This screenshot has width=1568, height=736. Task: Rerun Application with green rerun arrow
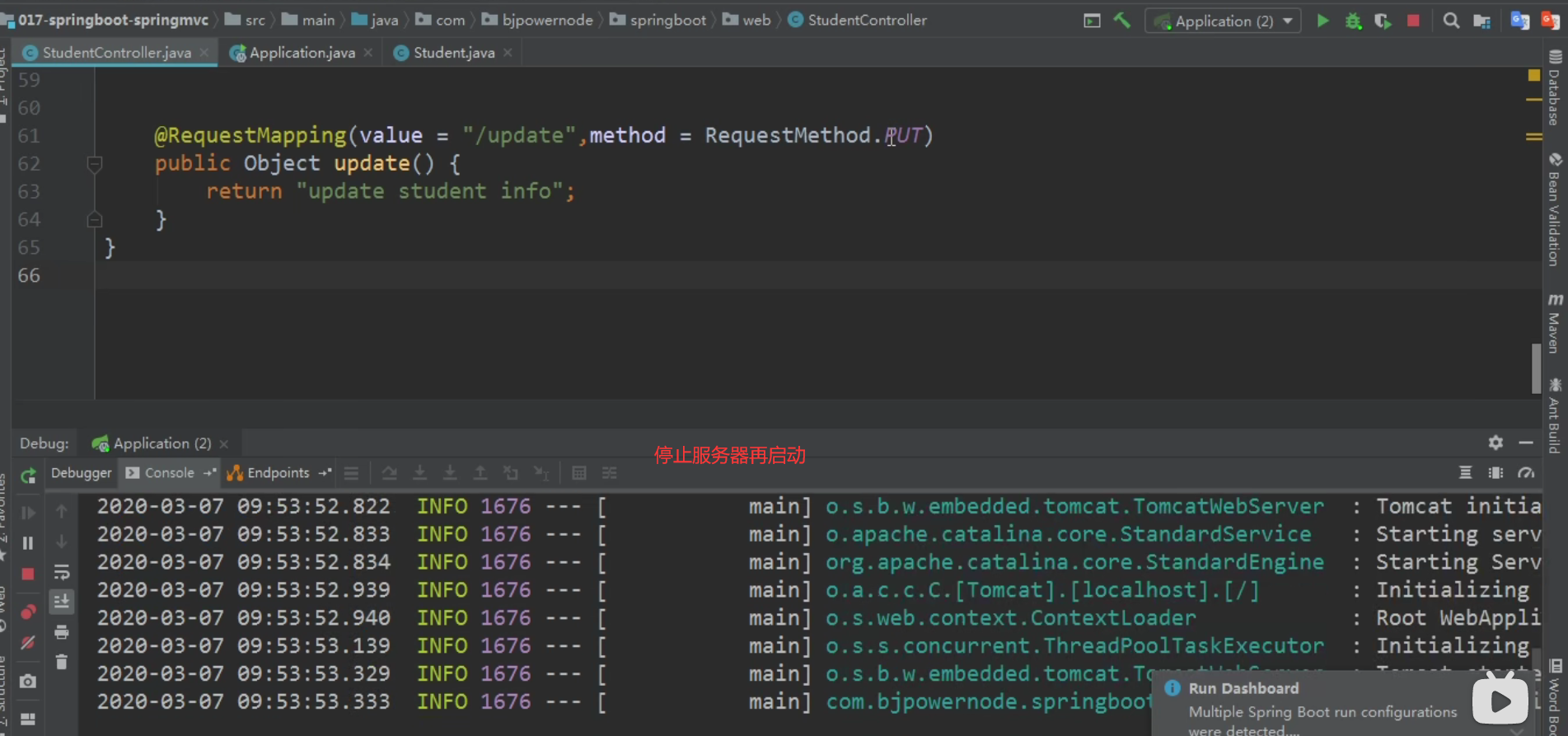(x=29, y=475)
